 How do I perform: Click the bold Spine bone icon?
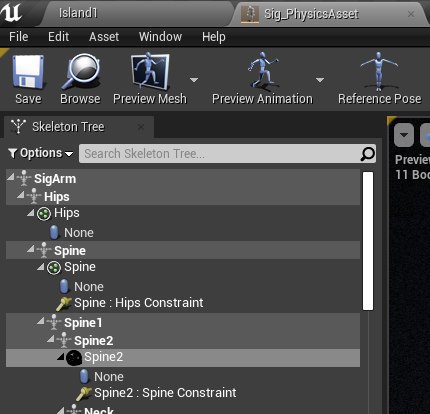click(44, 250)
